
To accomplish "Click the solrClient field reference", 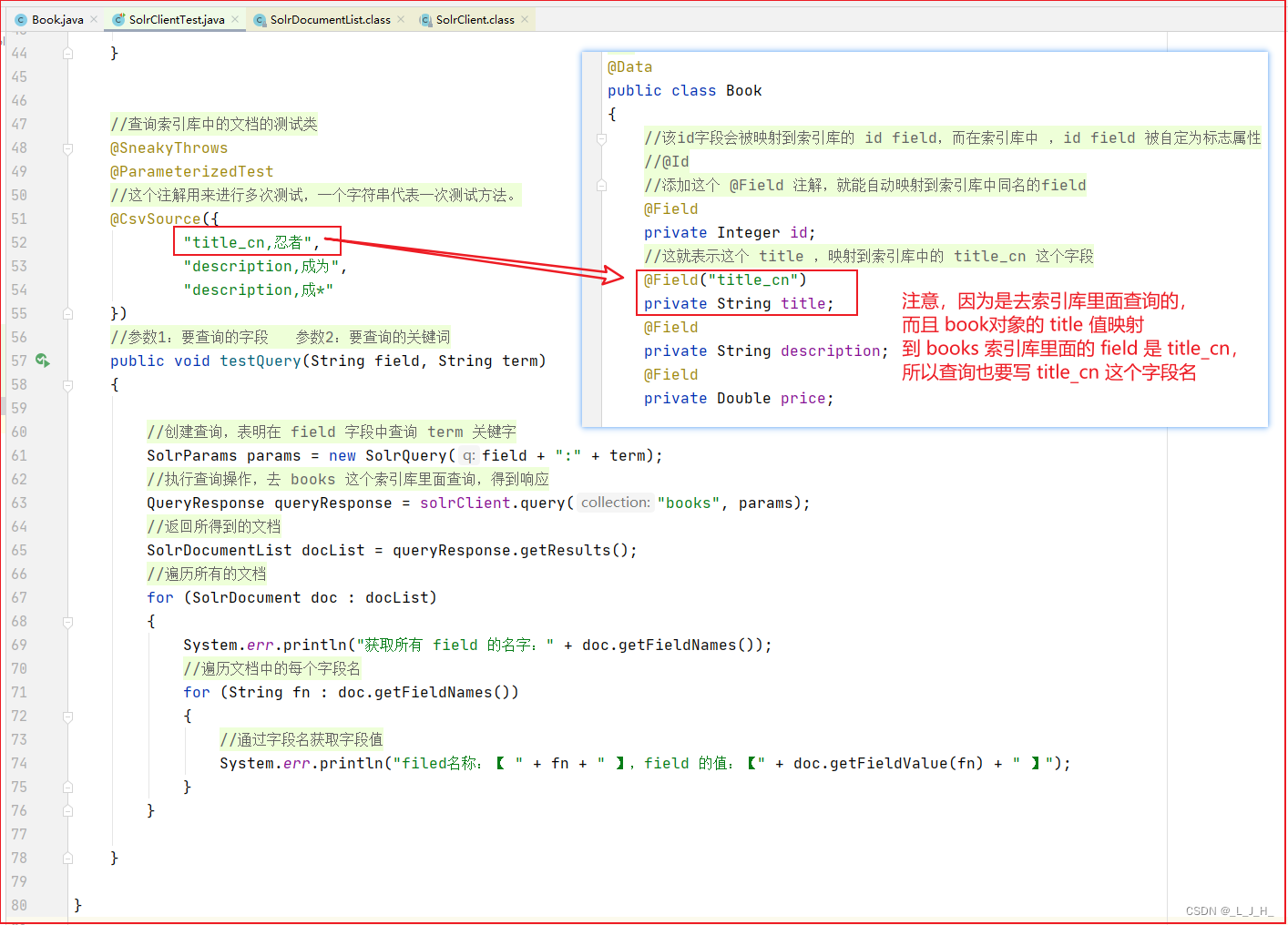I will tap(465, 503).
